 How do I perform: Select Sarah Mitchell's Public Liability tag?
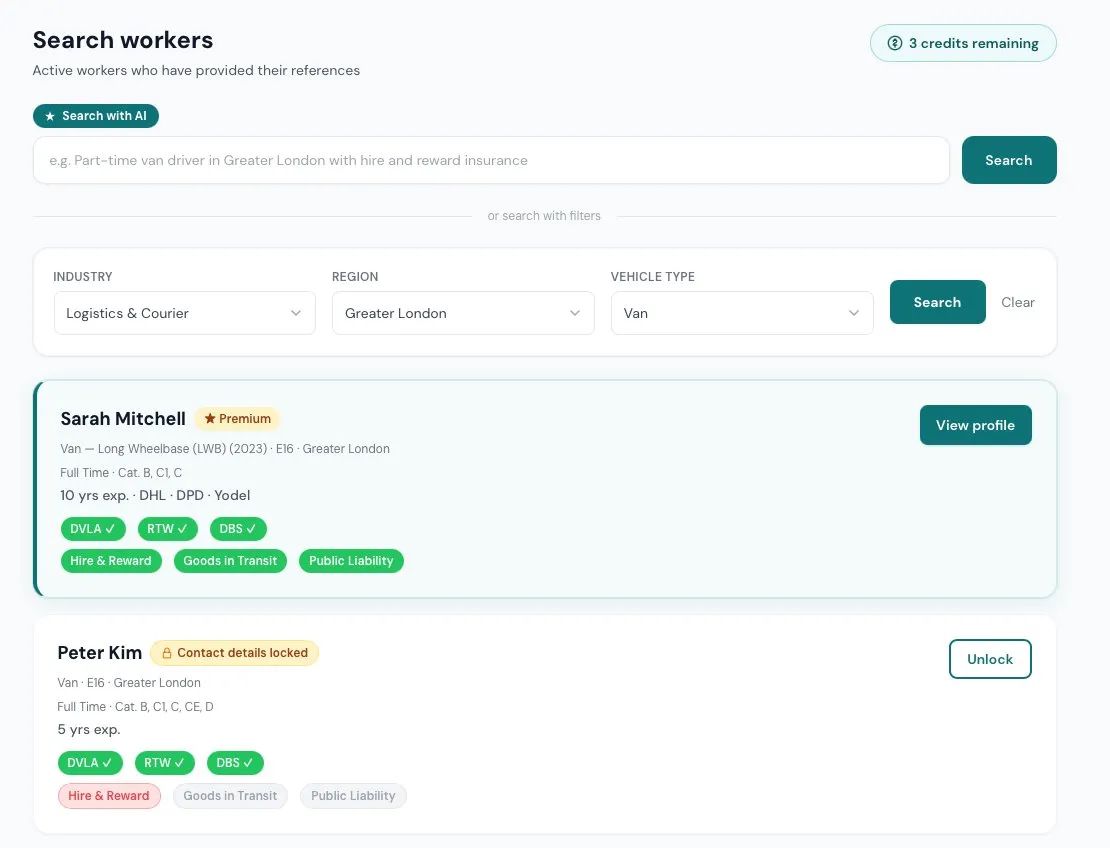351,561
